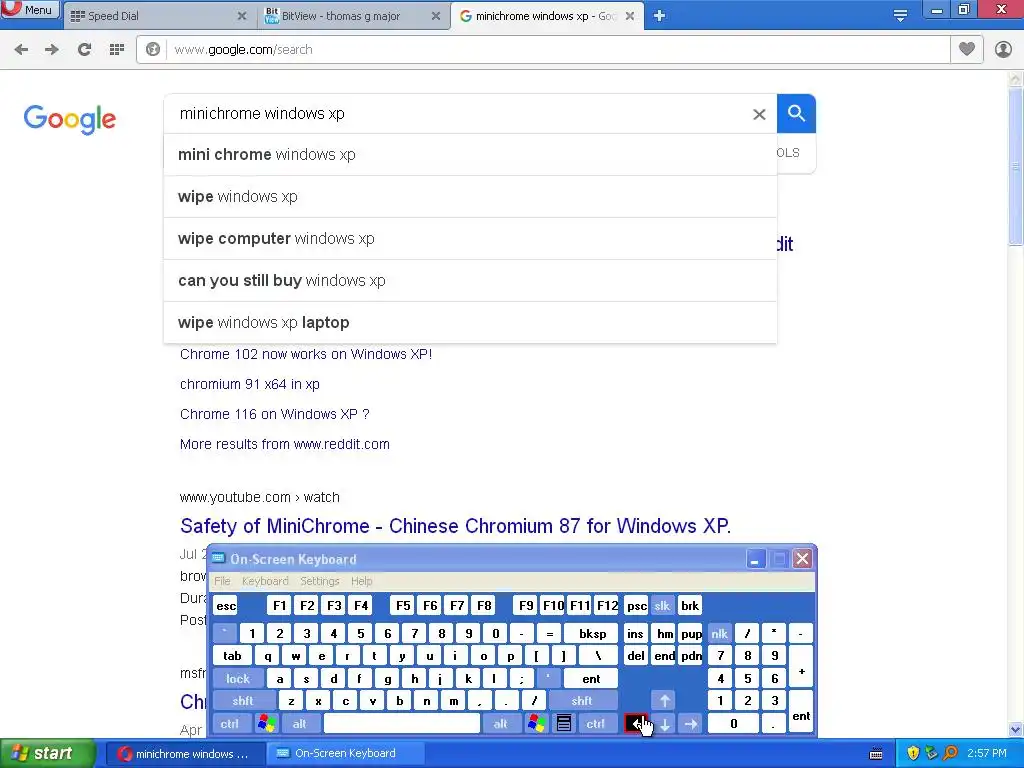Click the space bar on On-Screen Keyboard

point(402,724)
